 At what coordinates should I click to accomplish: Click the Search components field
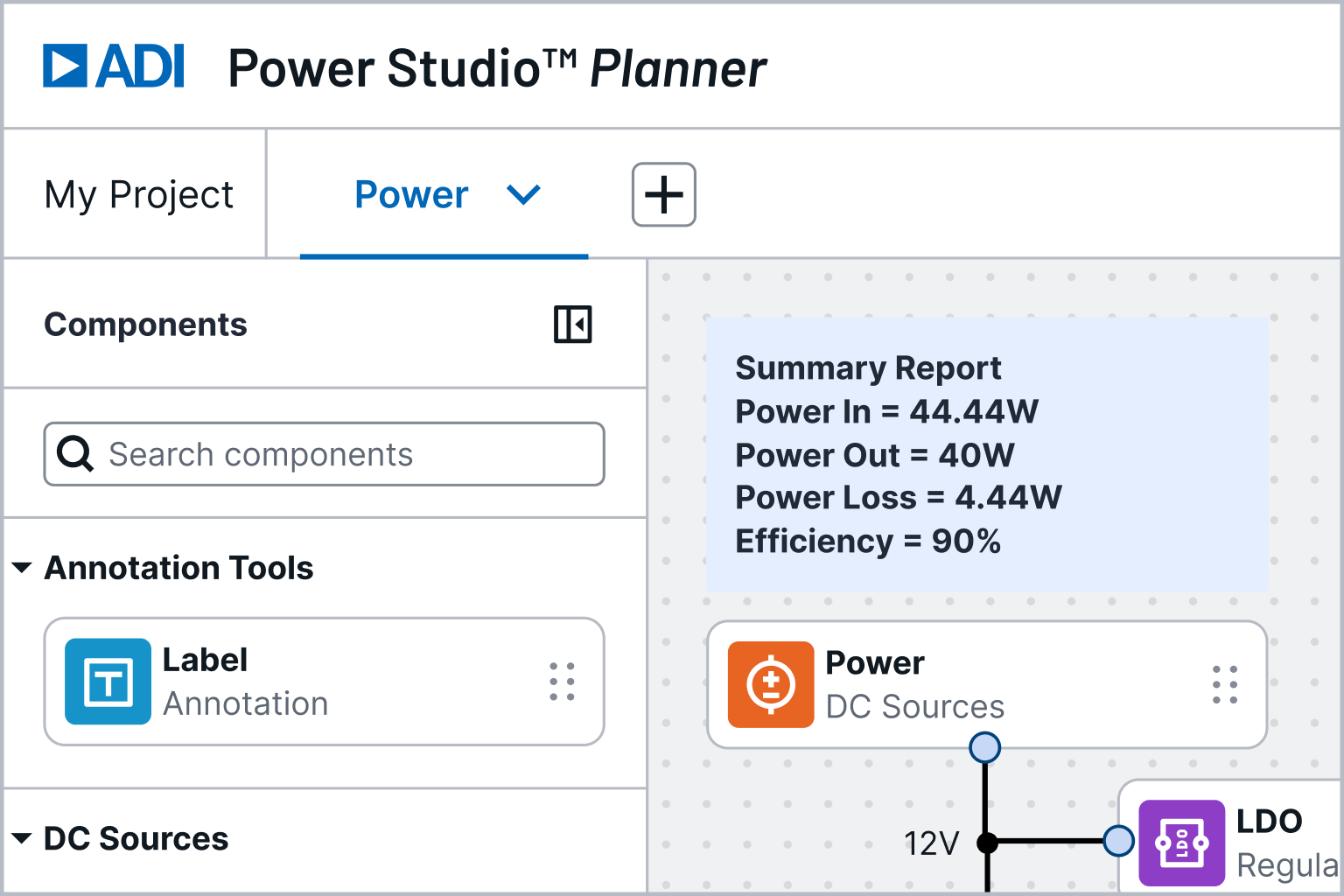pyautogui.click(x=324, y=454)
